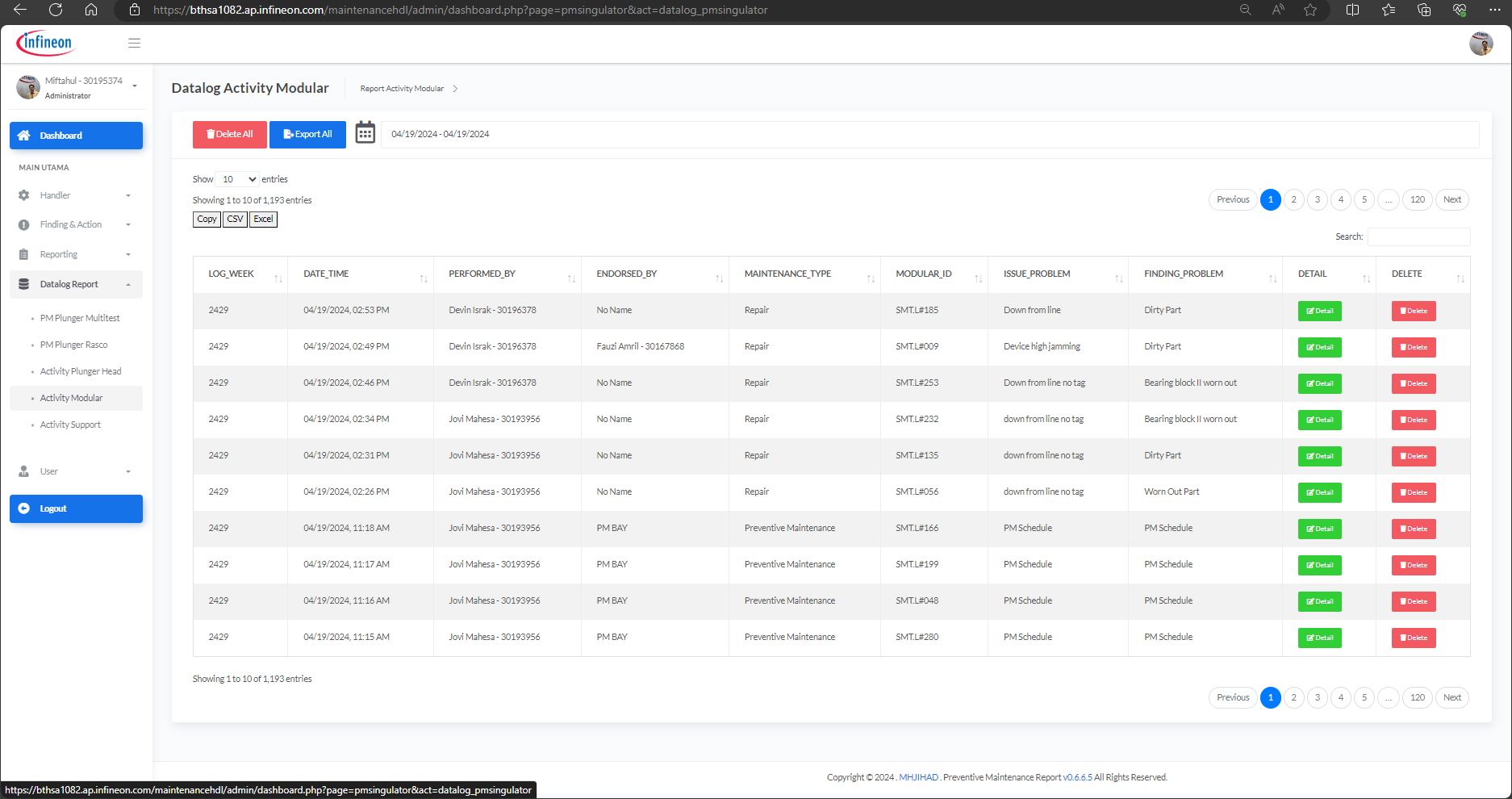Click the Handler gear icon in sidebar
Screen dimensions: 1512x799
24,195
